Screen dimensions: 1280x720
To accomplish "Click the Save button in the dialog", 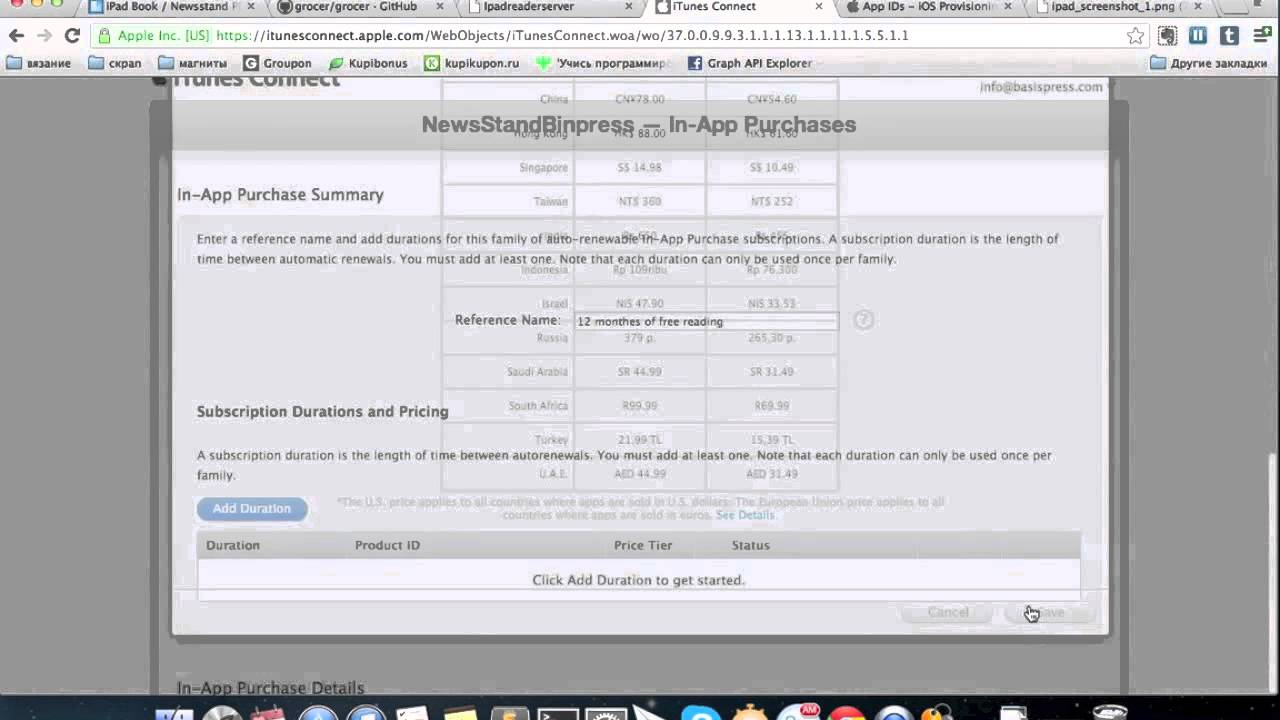I will pos(1049,612).
